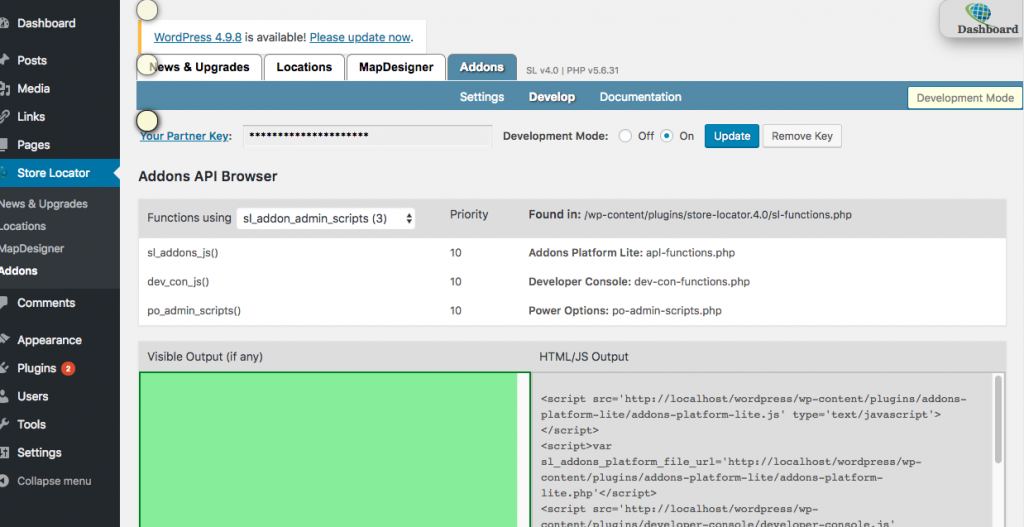Image resolution: width=1024 pixels, height=527 pixels.
Task: Open the sl_addon_admin_scripts functions dropdown
Action: coord(326,218)
